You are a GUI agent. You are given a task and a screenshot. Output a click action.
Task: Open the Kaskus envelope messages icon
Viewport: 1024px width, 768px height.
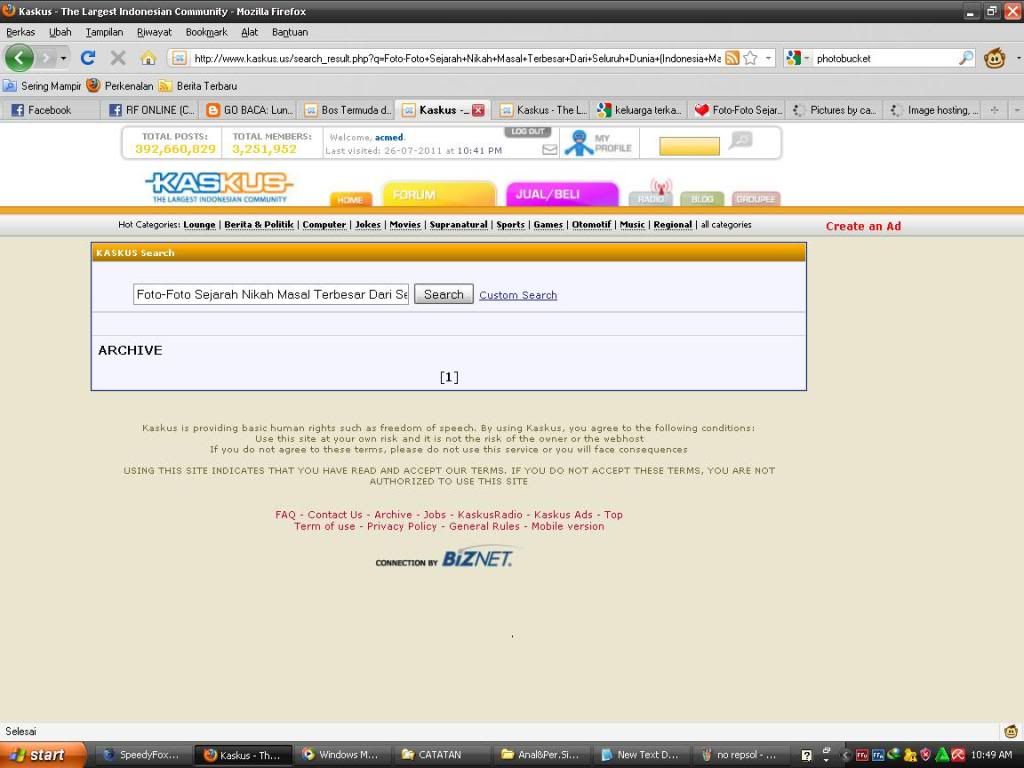(x=550, y=150)
